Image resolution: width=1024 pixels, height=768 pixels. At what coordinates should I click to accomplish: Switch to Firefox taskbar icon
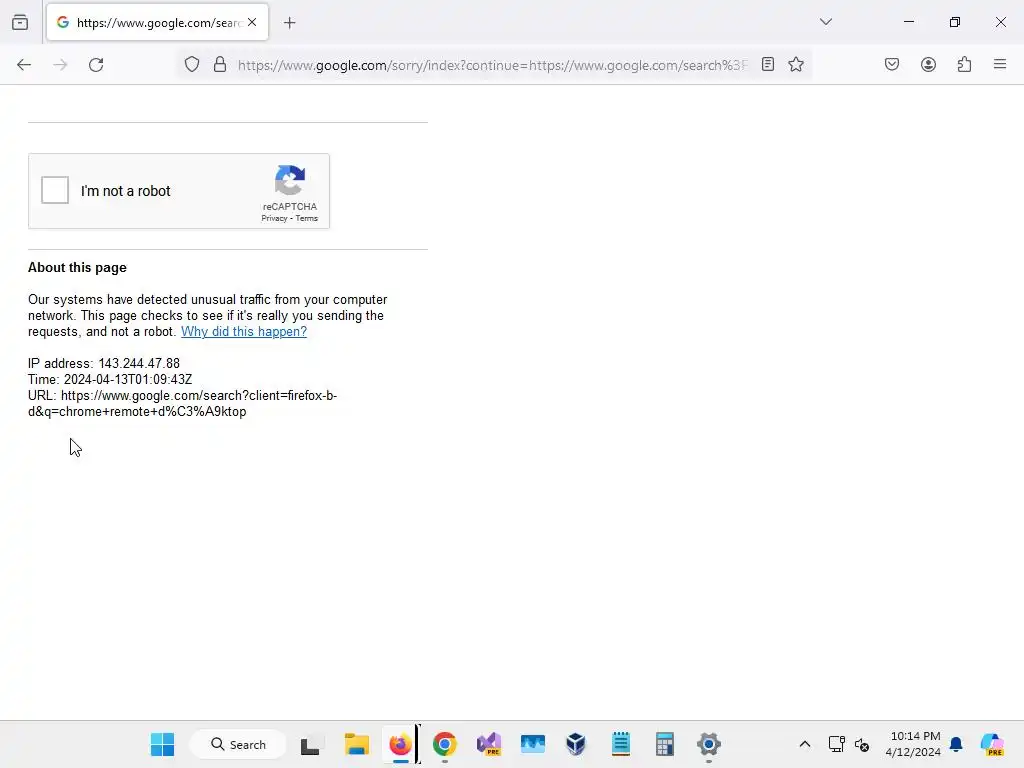(400, 744)
